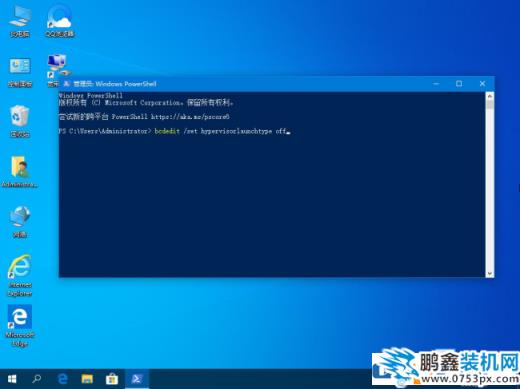Open the Control Panel desktop icon
This screenshot has width=520, height=389.
(x=20, y=72)
